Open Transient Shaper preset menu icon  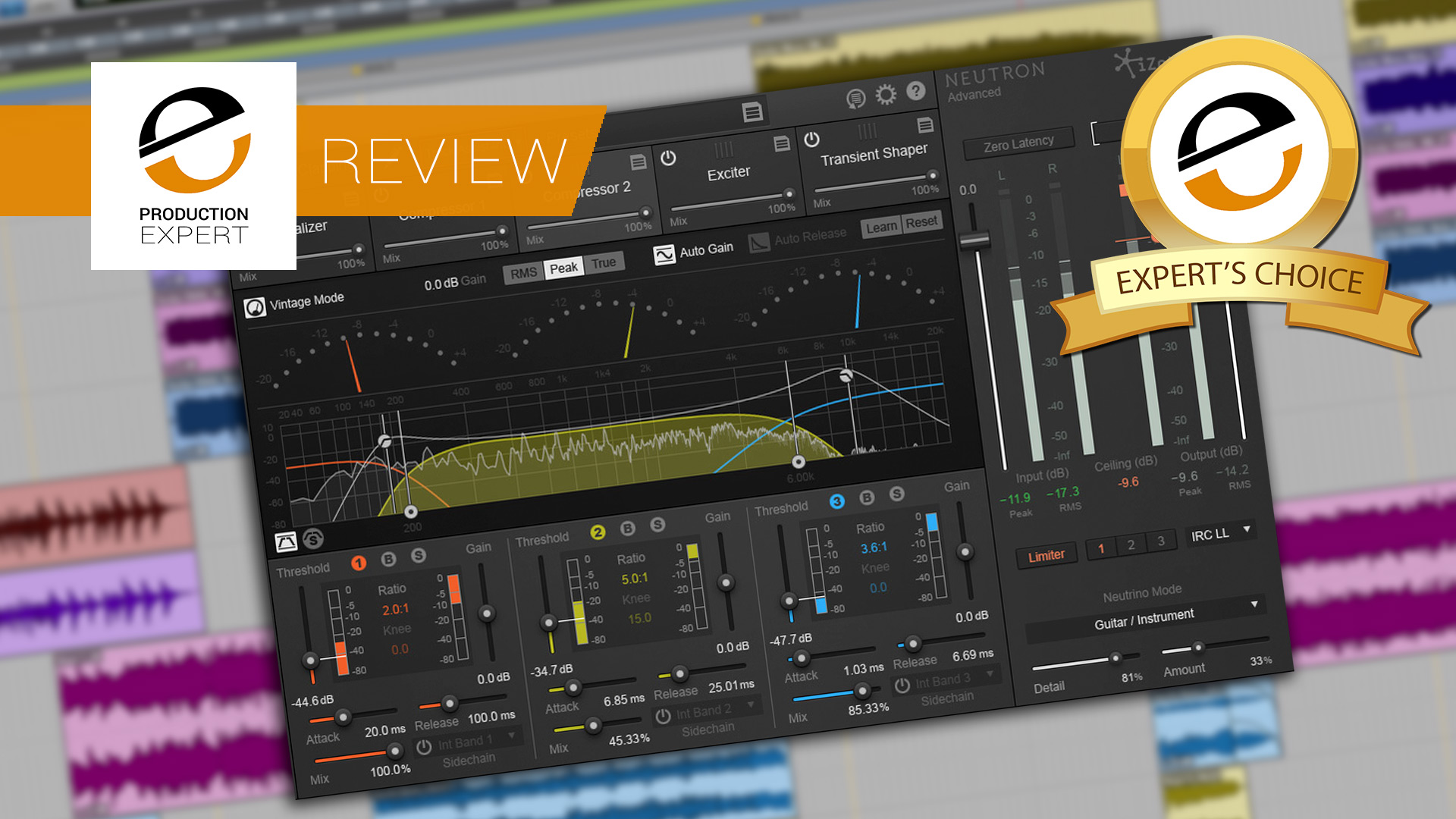[x=924, y=125]
